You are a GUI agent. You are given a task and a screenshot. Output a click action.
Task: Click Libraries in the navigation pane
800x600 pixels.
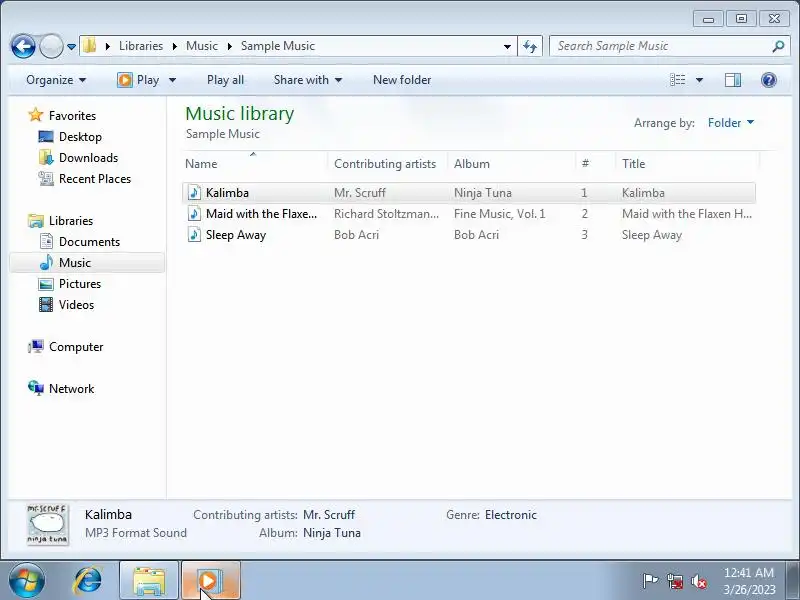(71, 221)
